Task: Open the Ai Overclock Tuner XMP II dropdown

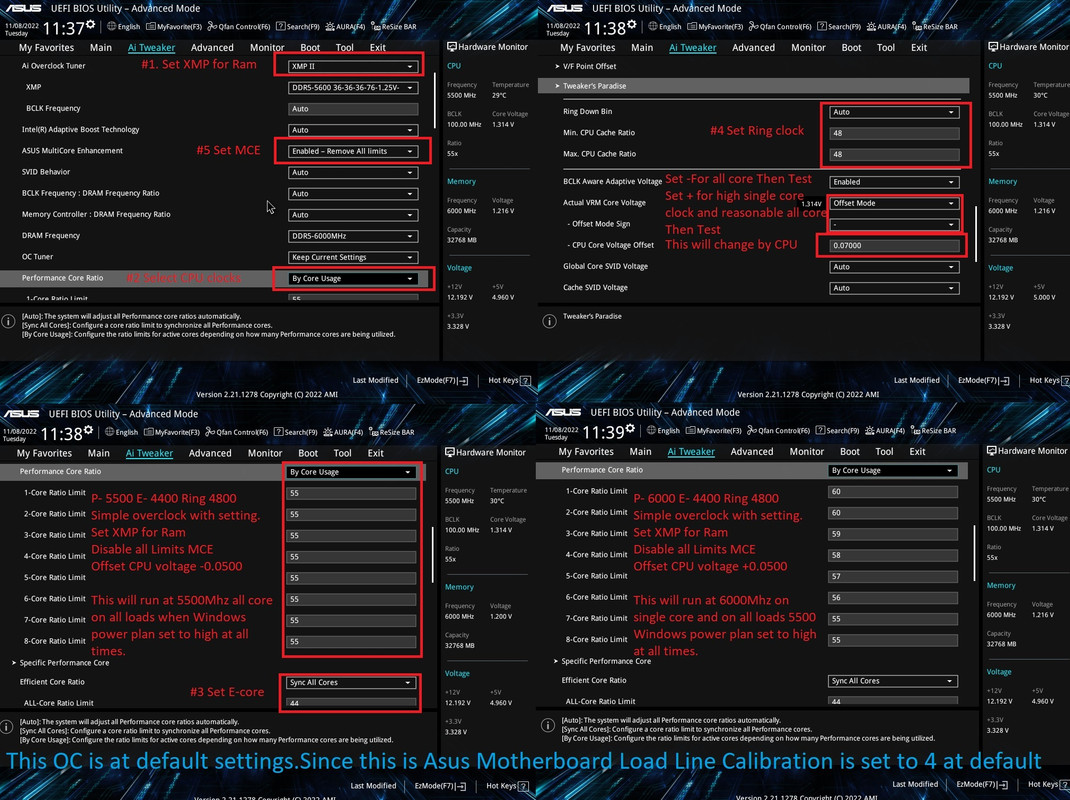Action: coord(353,66)
